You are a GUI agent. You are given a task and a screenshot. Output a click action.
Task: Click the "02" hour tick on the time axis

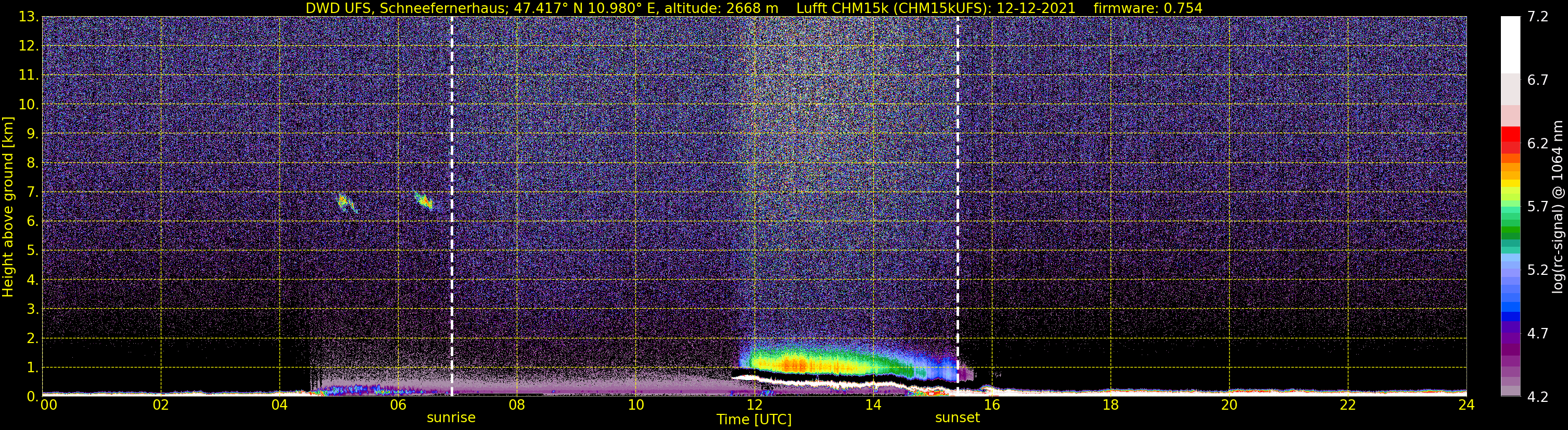[x=161, y=405]
